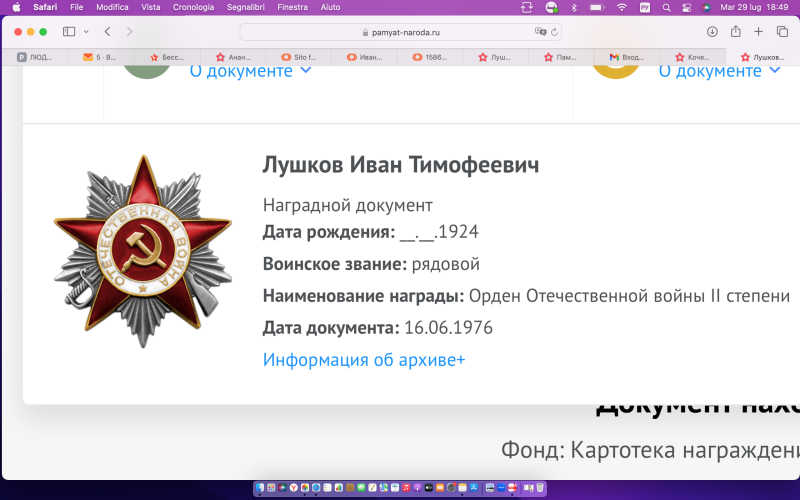Click the Дата документа 16.06.1976 line
The height and width of the screenshot is (500, 800).
(x=378, y=328)
